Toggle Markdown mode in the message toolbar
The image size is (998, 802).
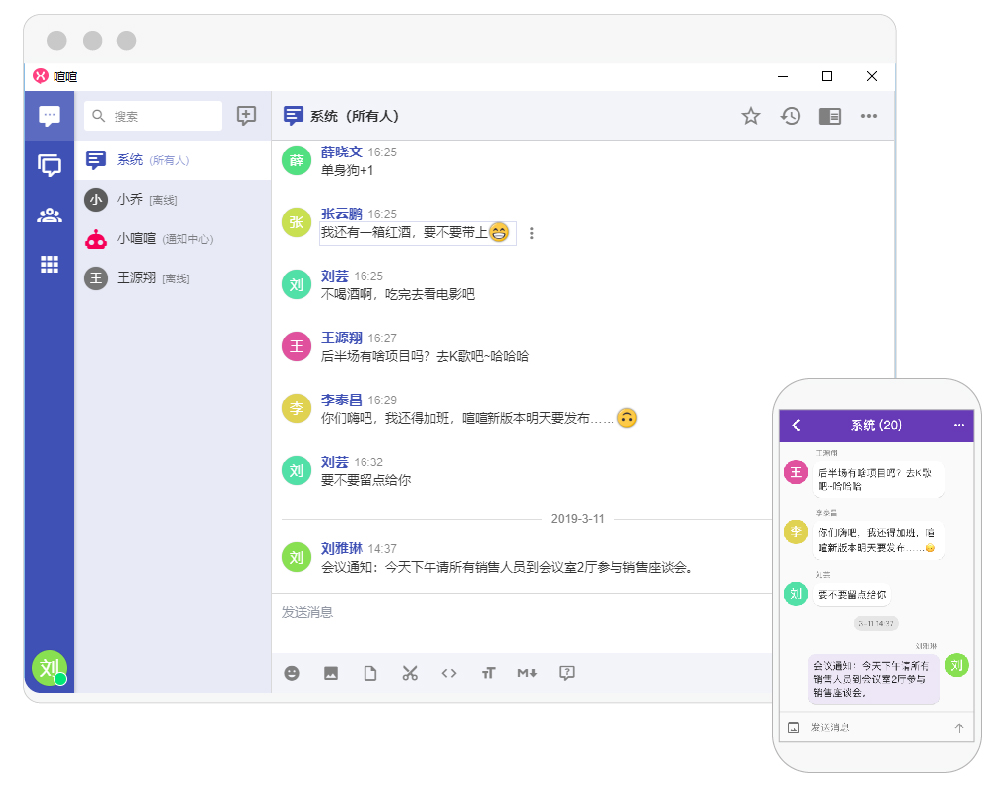527,673
